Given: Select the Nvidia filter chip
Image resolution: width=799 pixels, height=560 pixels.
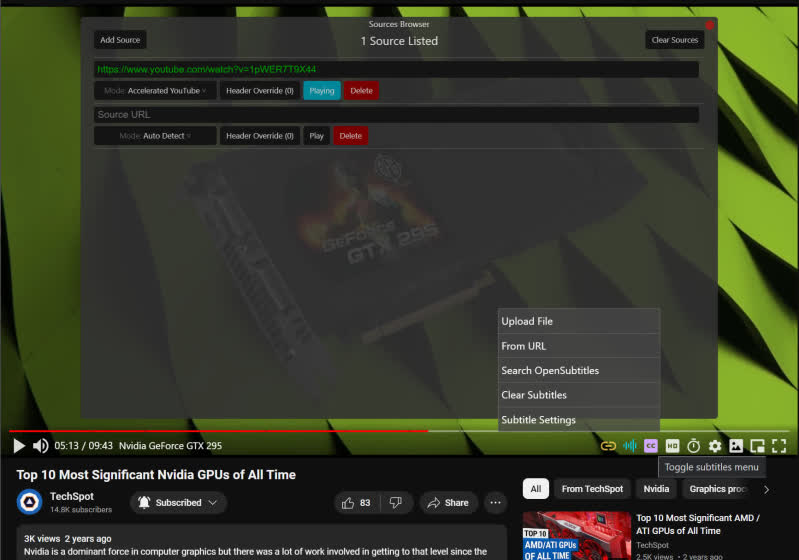Looking at the screenshot, I should pos(656,489).
